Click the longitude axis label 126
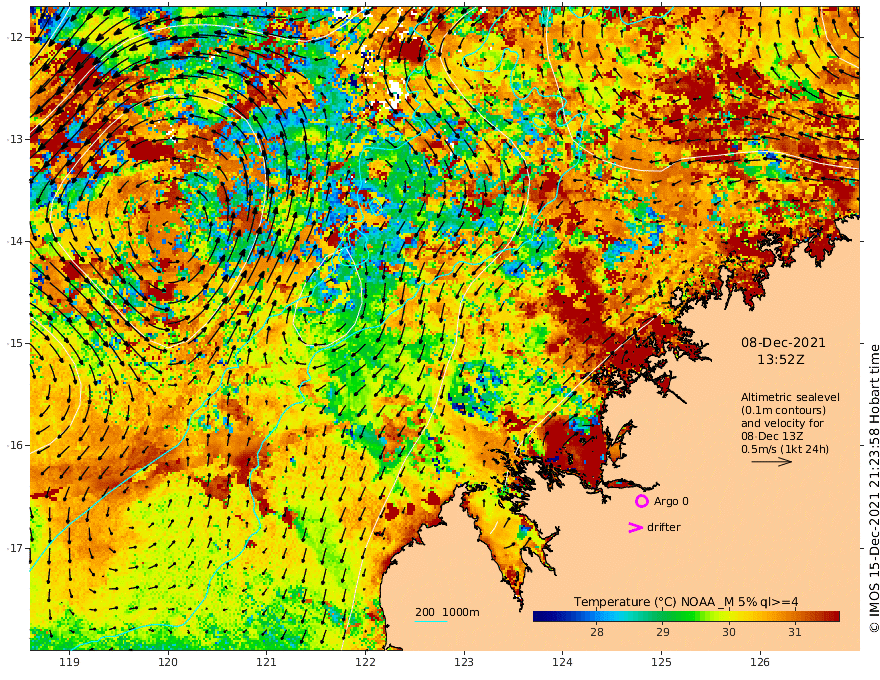Screen dimensions: 880x680 point(760,662)
